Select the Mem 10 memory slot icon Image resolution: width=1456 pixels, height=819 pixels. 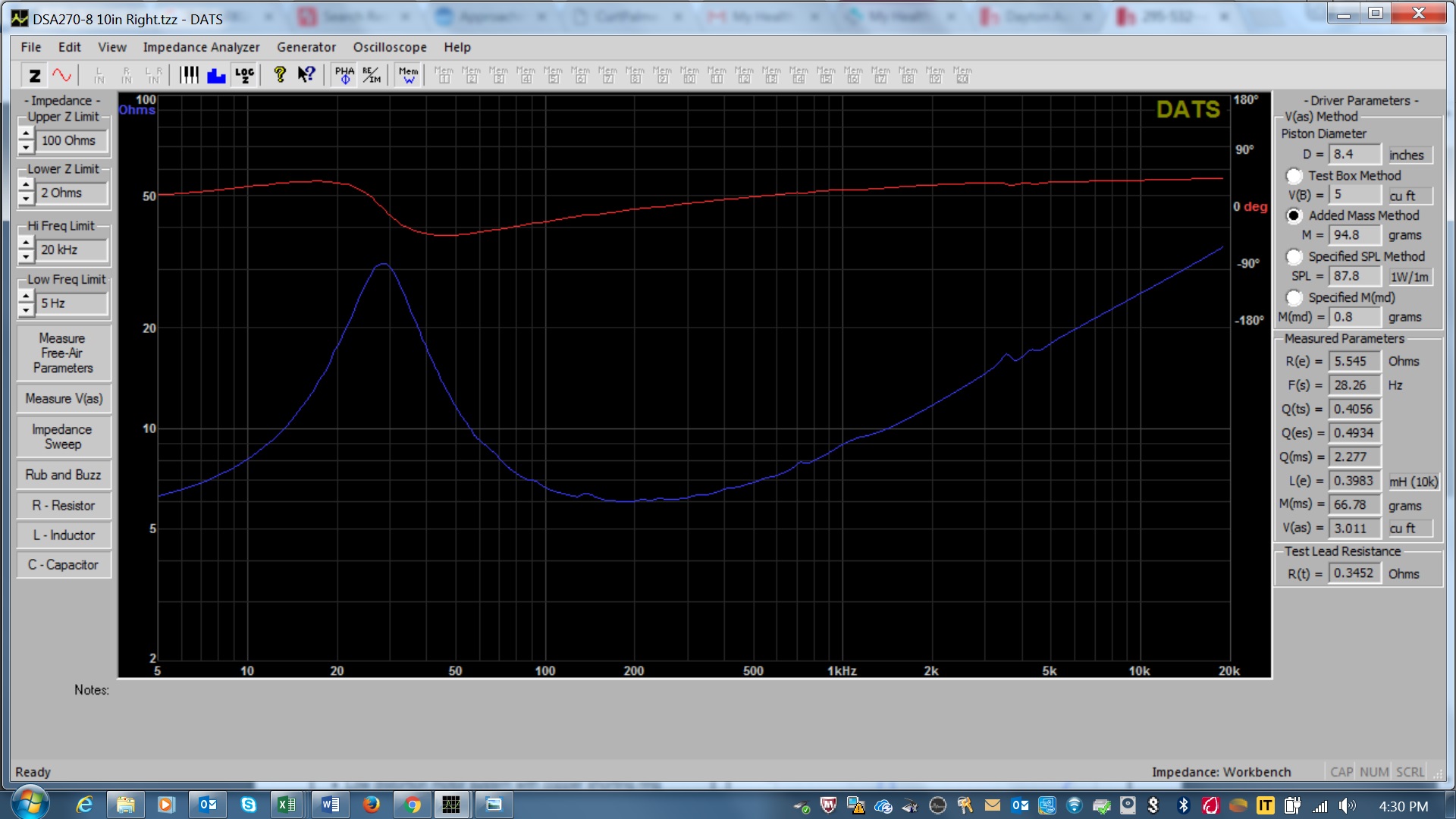689,75
